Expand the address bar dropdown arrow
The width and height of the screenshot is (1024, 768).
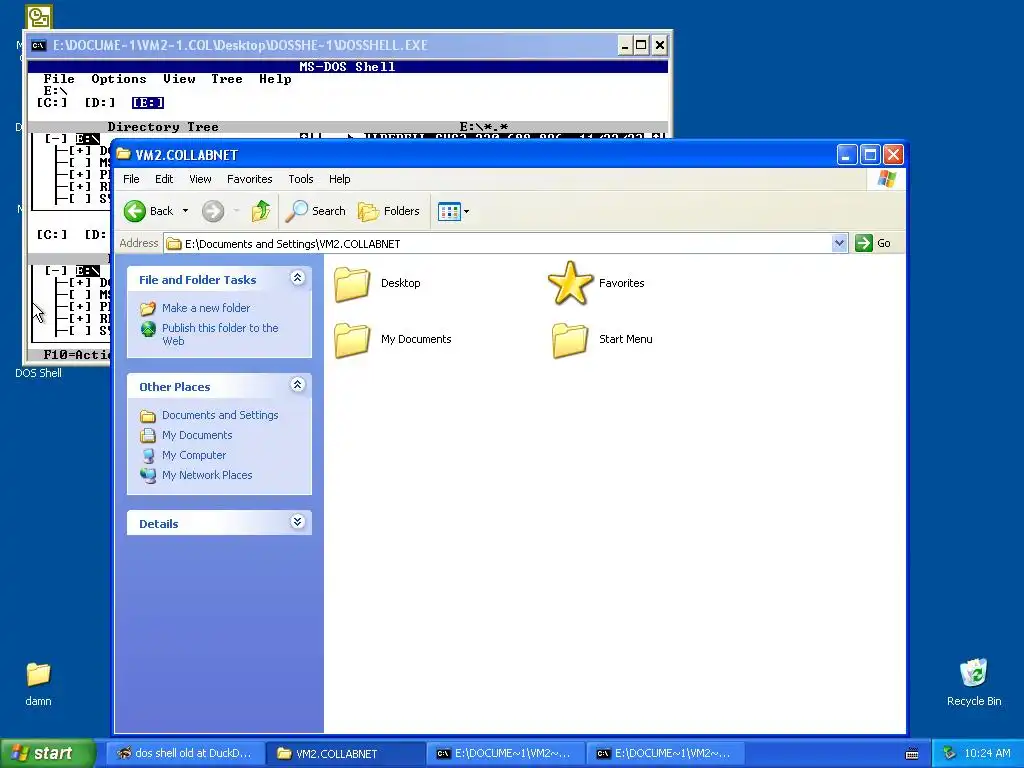pyautogui.click(x=840, y=244)
